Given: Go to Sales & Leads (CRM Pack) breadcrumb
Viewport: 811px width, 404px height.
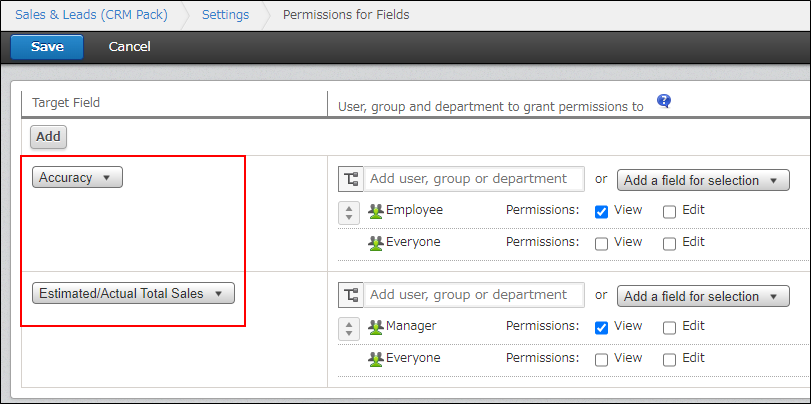Looking at the screenshot, I should (91, 15).
